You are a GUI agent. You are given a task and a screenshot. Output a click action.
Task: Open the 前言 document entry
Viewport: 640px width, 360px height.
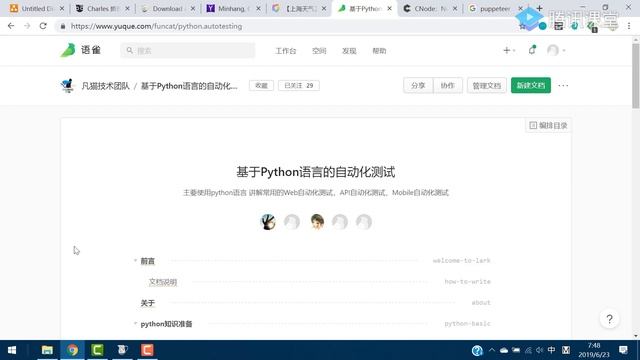pos(147,261)
